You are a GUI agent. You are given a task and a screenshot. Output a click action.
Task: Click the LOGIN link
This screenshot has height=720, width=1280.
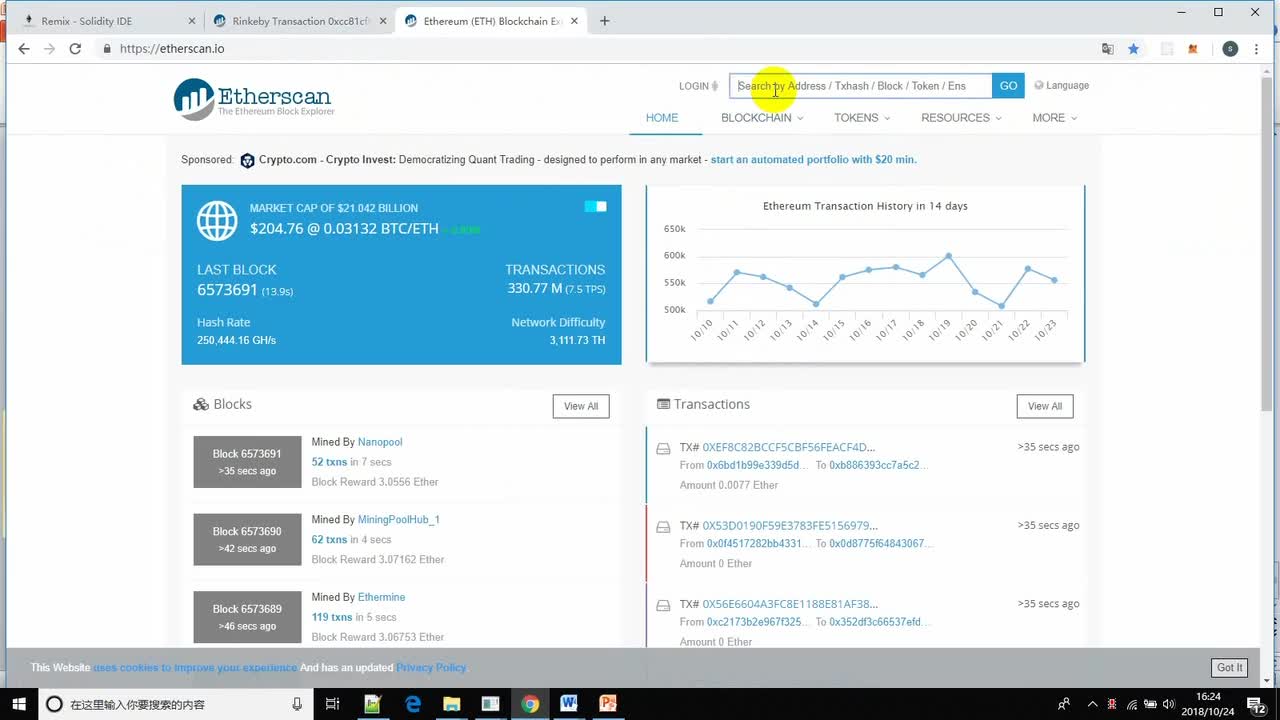[x=700, y=86]
